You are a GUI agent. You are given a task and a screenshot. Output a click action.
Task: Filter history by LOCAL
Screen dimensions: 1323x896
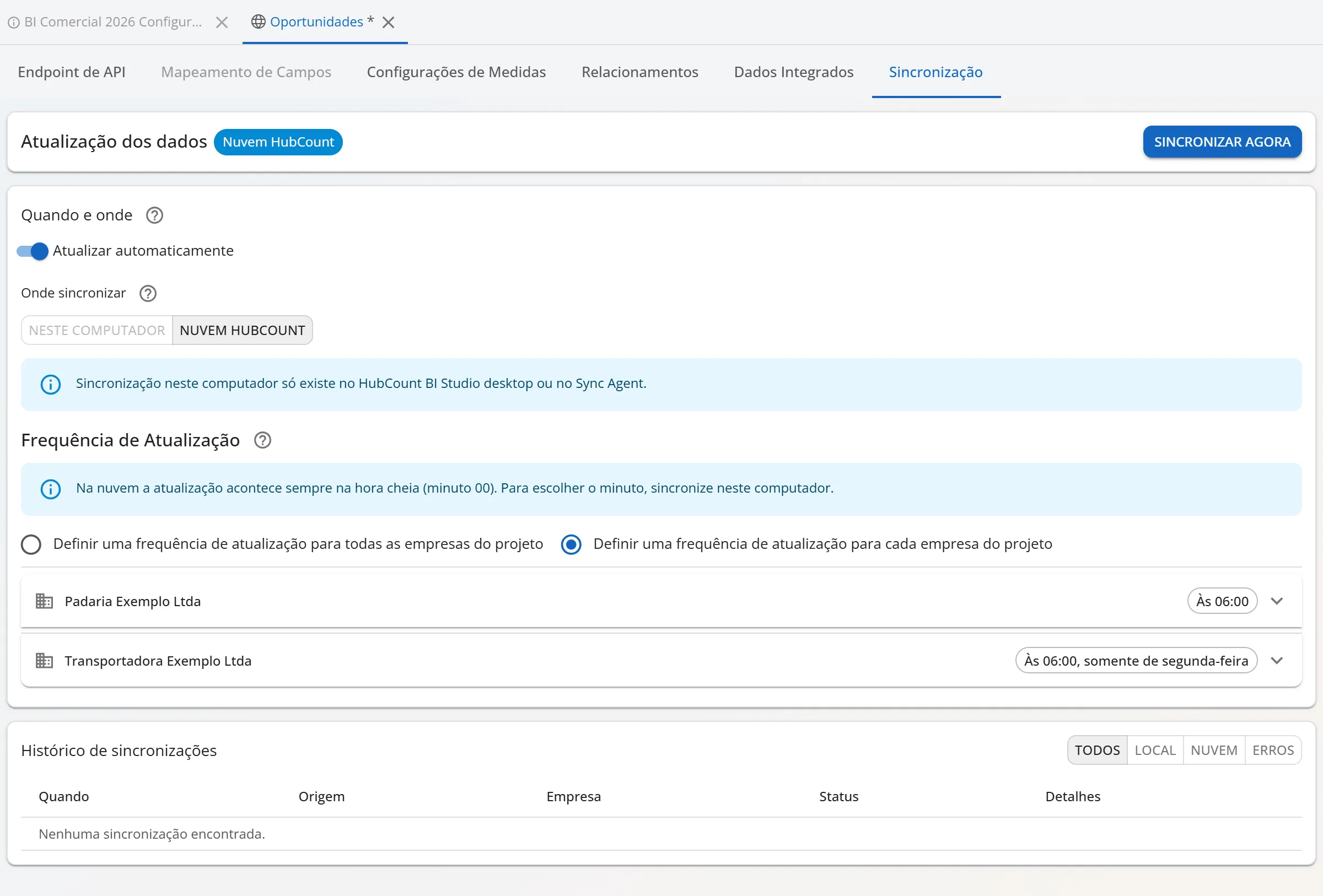pyautogui.click(x=1155, y=751)
